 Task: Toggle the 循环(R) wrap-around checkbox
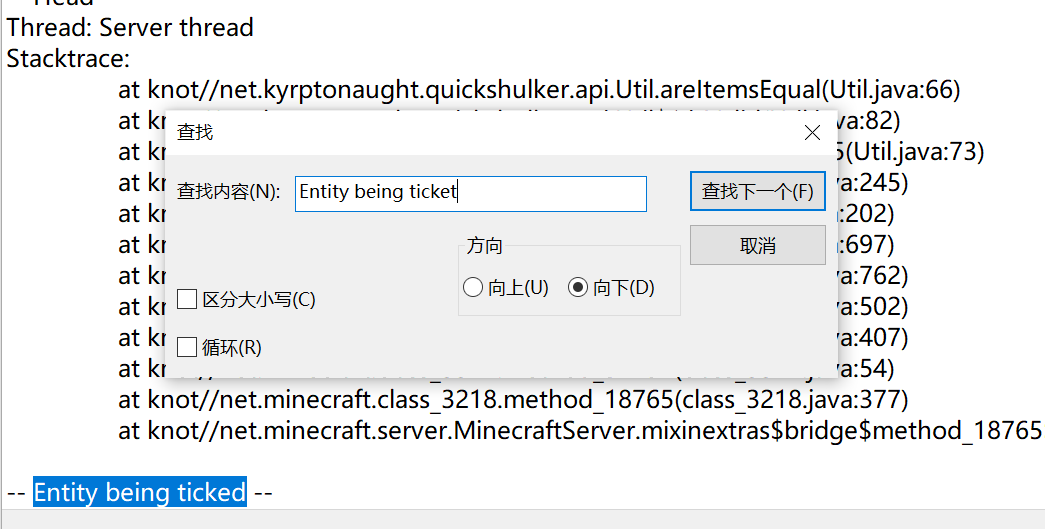(187, 348)
